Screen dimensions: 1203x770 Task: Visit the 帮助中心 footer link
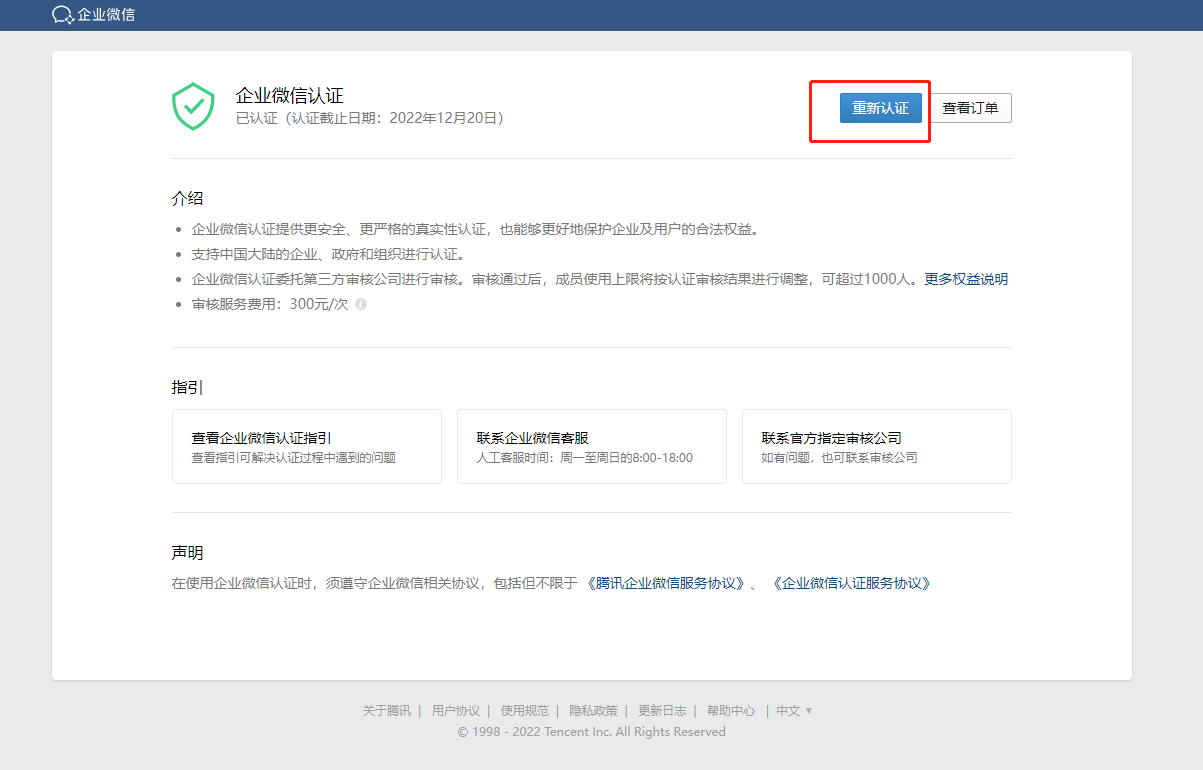pos(731,710)
